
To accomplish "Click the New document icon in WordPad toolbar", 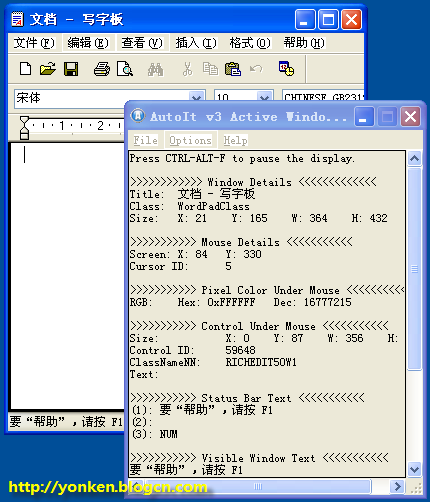I will (25, 69).
